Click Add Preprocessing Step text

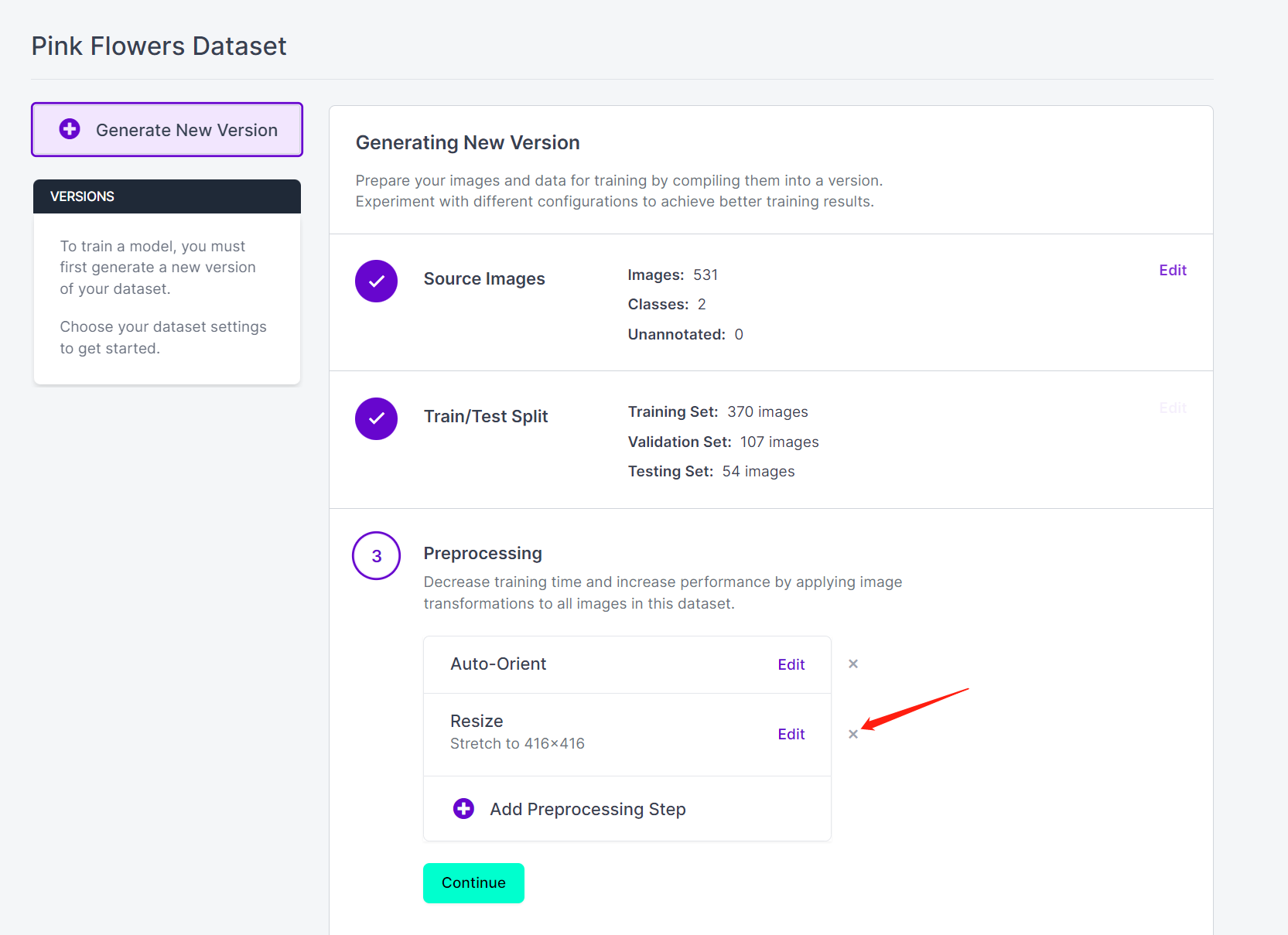(588, 809)
